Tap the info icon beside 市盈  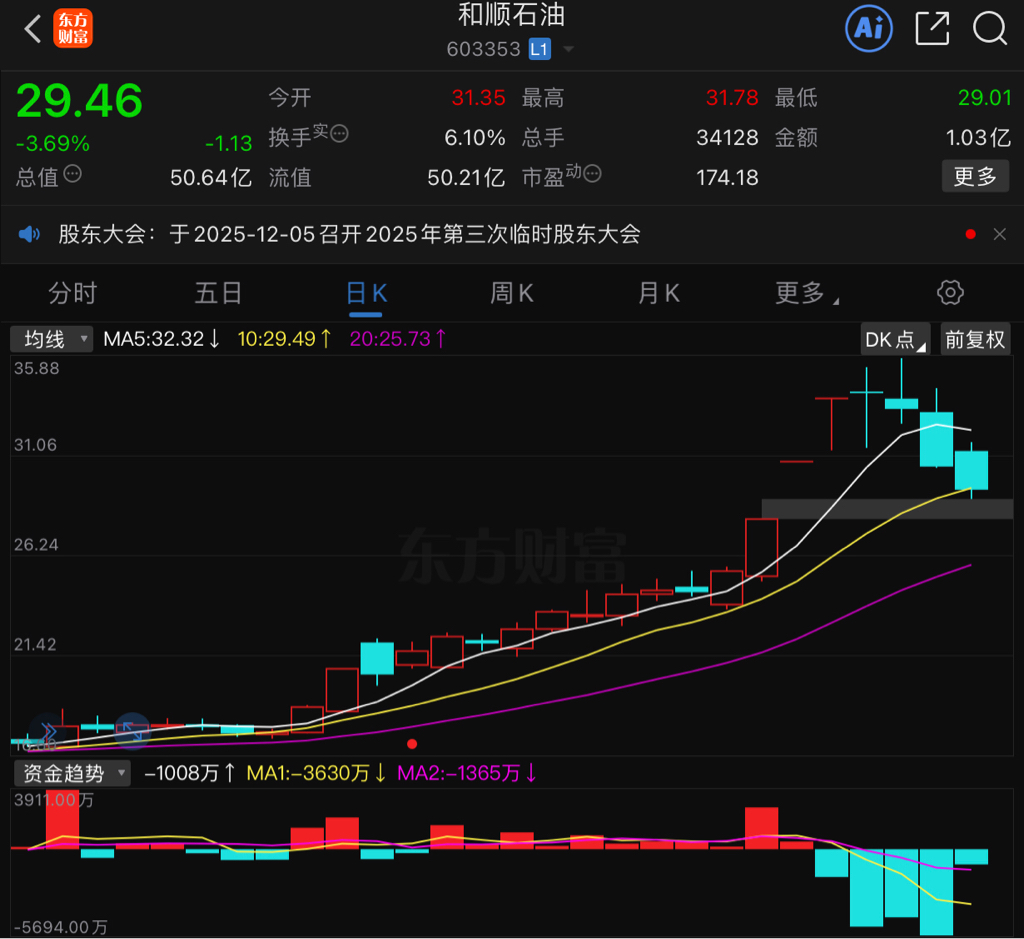pos(592,174)
